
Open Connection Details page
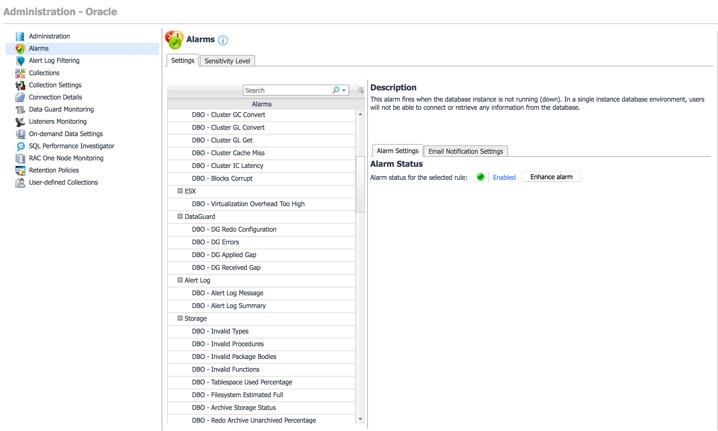tap(55, 97)
